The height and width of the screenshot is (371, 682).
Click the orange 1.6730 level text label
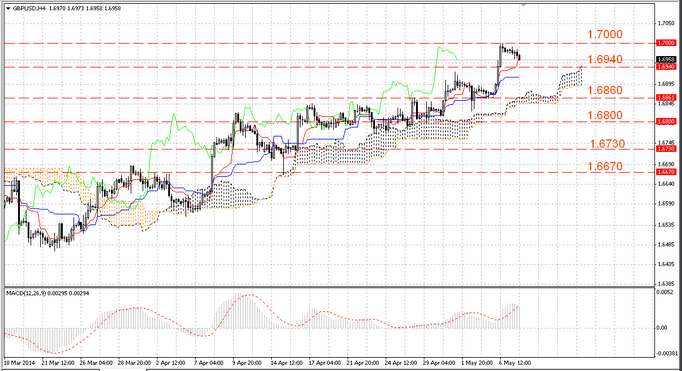tap(608, 144)
